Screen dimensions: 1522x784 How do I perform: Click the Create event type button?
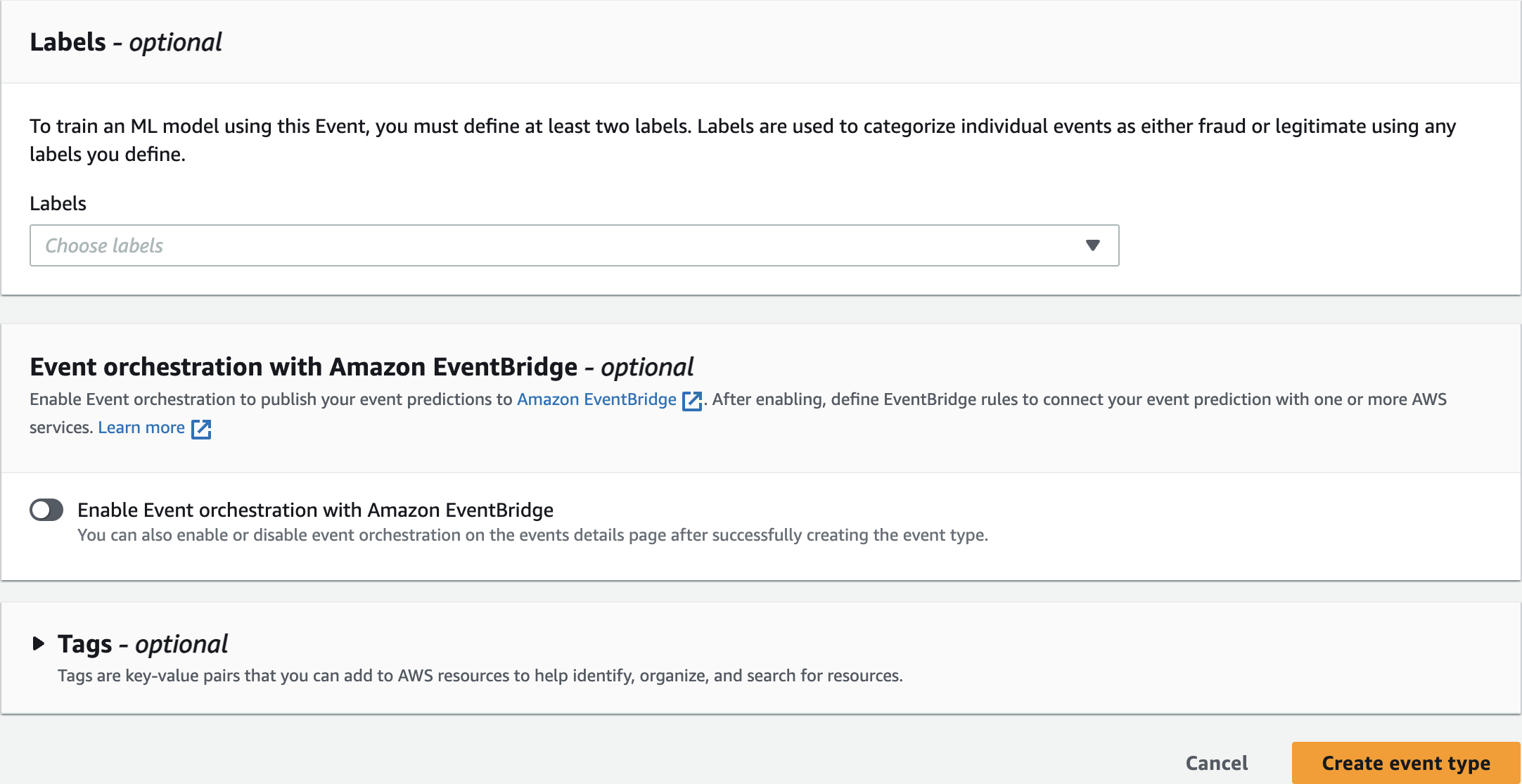click(1405, 763)
